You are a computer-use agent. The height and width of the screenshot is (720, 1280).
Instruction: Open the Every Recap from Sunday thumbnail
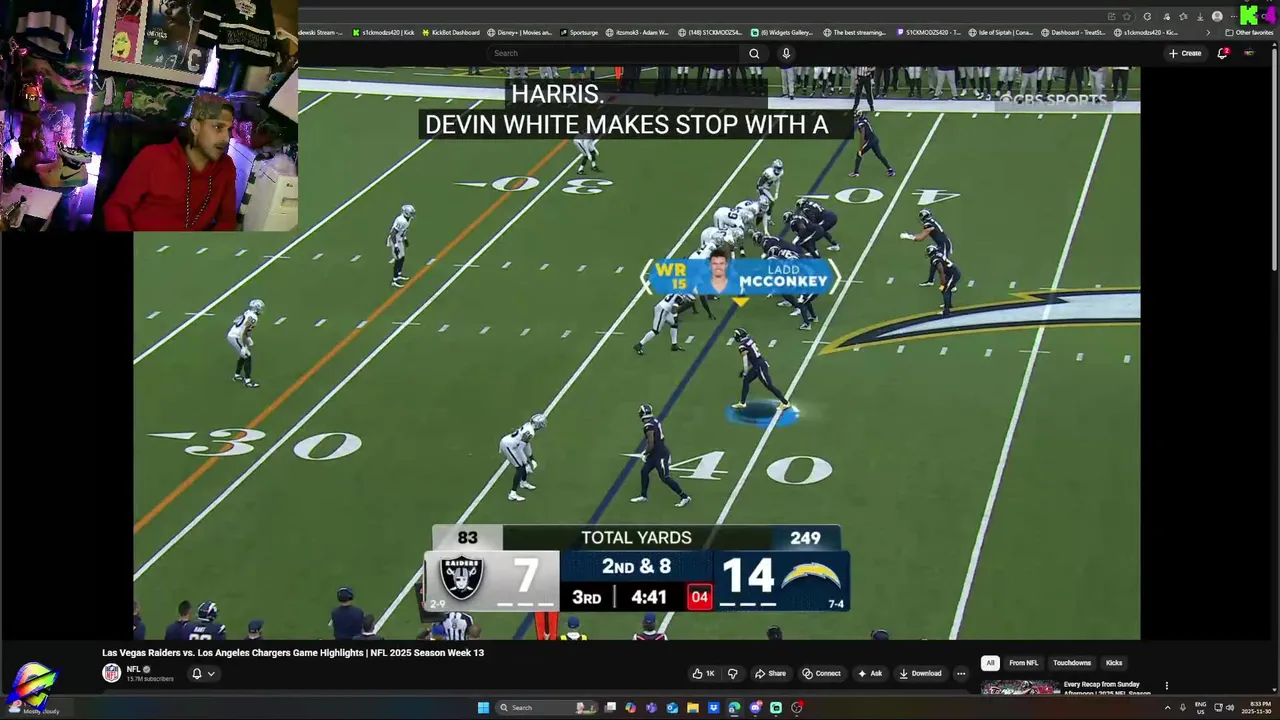pos(1020,688)
